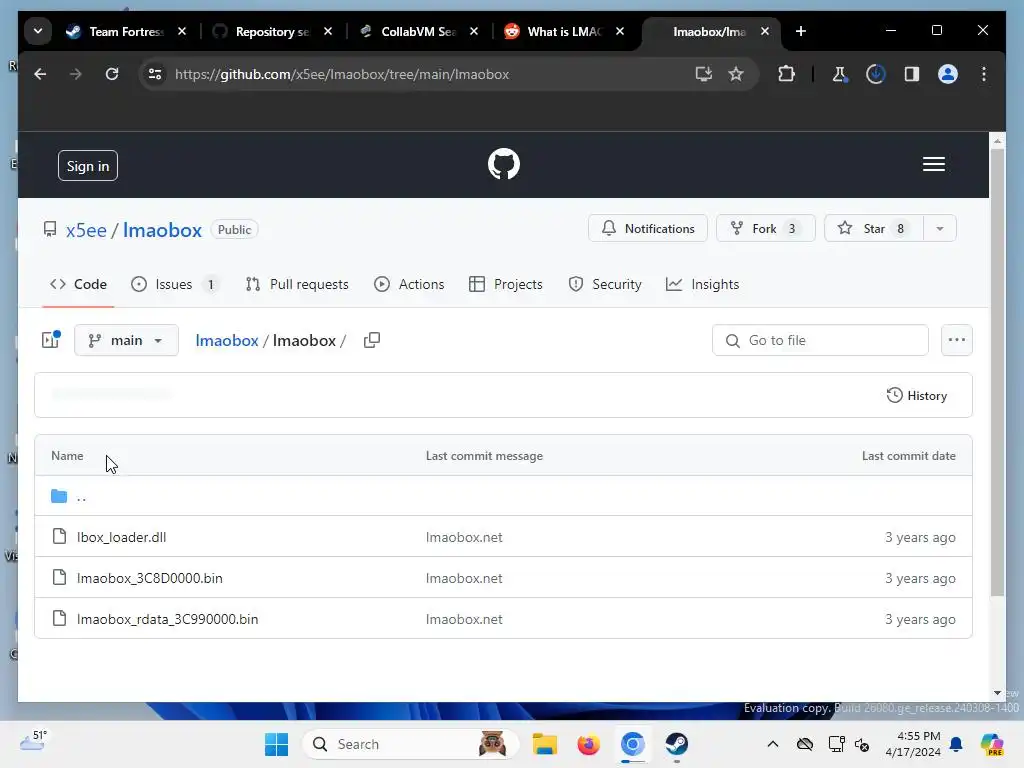Open File Explorer on the taskbar

[x=544, y=744]
